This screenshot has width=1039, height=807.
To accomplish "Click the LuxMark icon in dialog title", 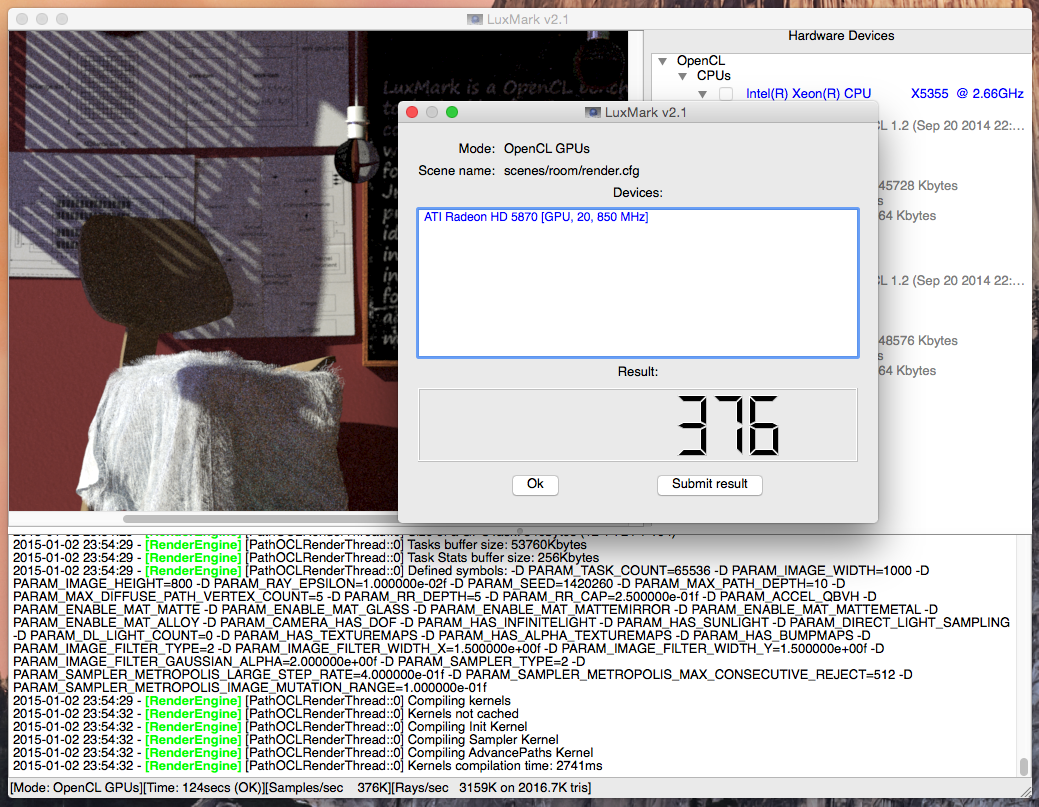I will pyautogui.click(x=592, y=113).
